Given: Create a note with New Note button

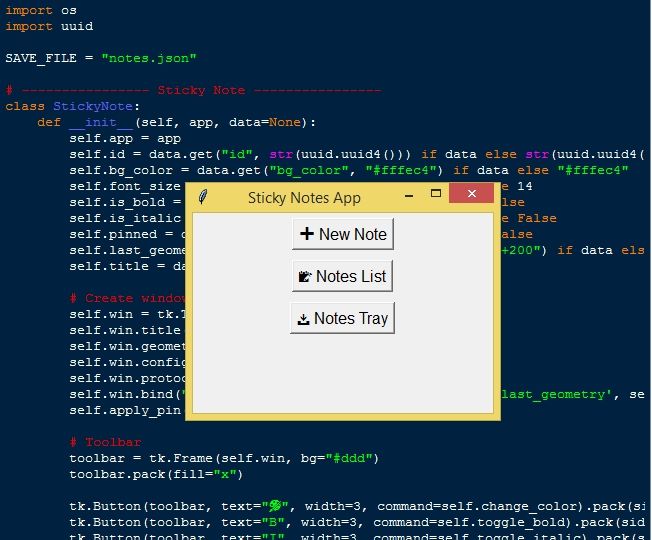Looking at the screenshot, I should (342, 234).
